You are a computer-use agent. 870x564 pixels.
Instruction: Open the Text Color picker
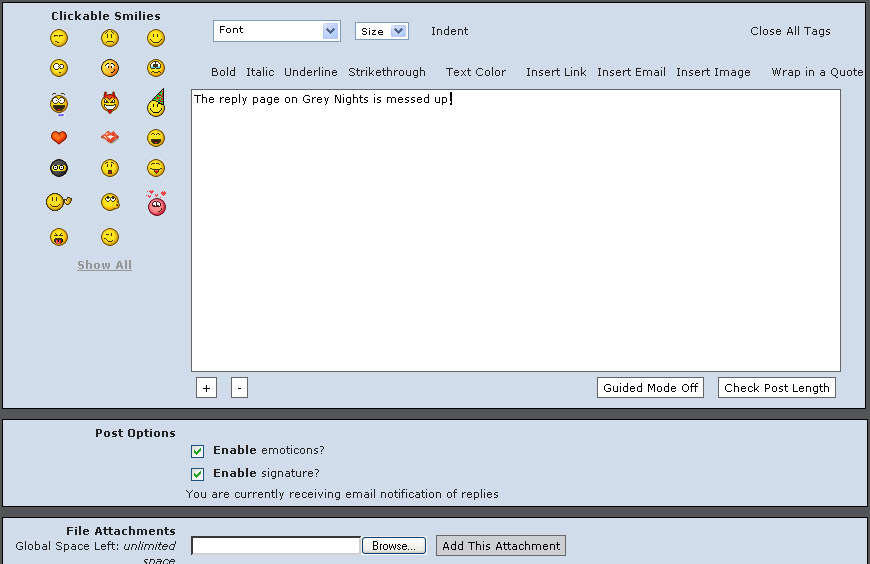[476, 72]
